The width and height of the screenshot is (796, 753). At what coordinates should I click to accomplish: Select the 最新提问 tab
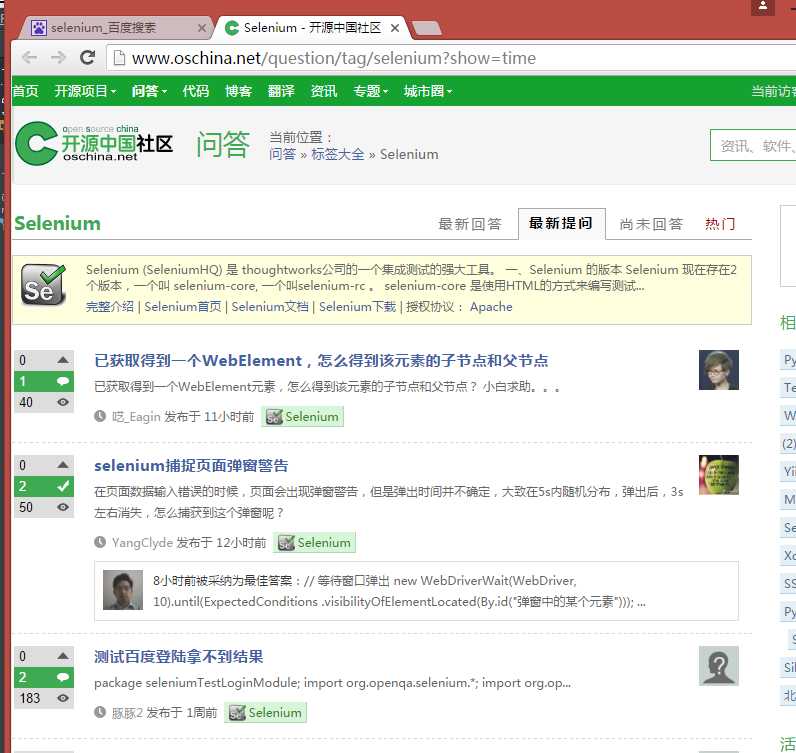point(561,223)
